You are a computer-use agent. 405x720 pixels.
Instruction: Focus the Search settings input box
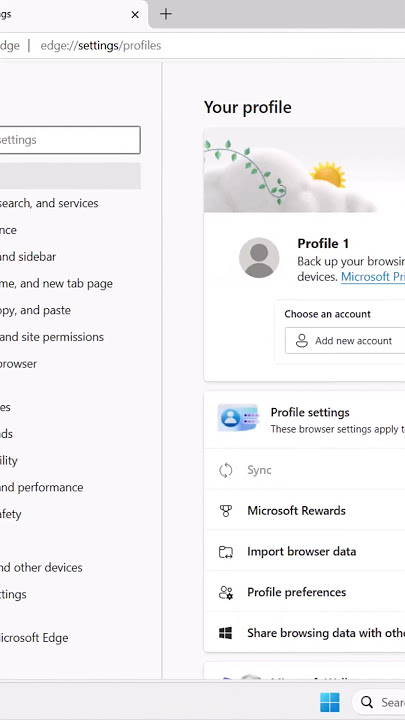[70, 140]
